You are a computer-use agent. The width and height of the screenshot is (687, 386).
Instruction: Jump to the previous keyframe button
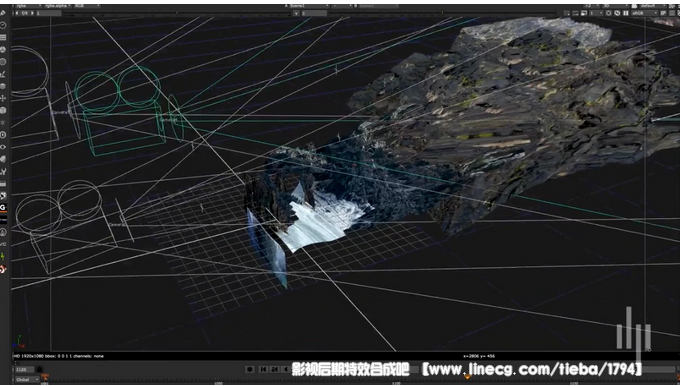coord(275,369)
